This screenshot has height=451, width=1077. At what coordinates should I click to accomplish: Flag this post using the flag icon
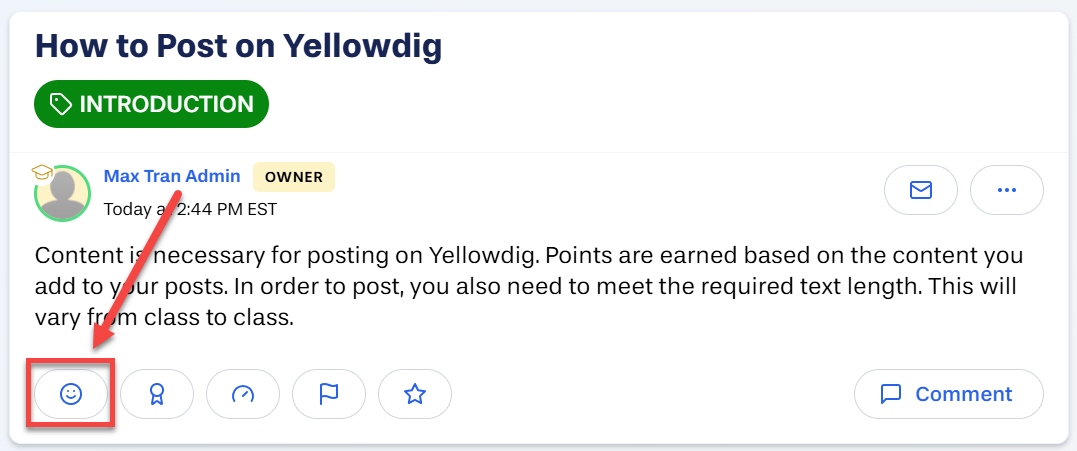tap(329, 394)
